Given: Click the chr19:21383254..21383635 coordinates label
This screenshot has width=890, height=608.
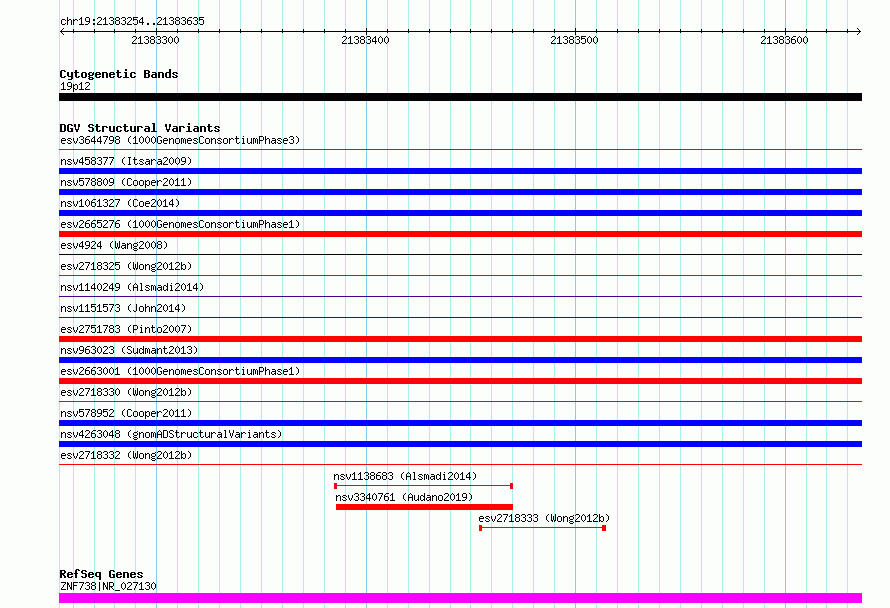Looking at the screenshot, I should coord(132,21).
